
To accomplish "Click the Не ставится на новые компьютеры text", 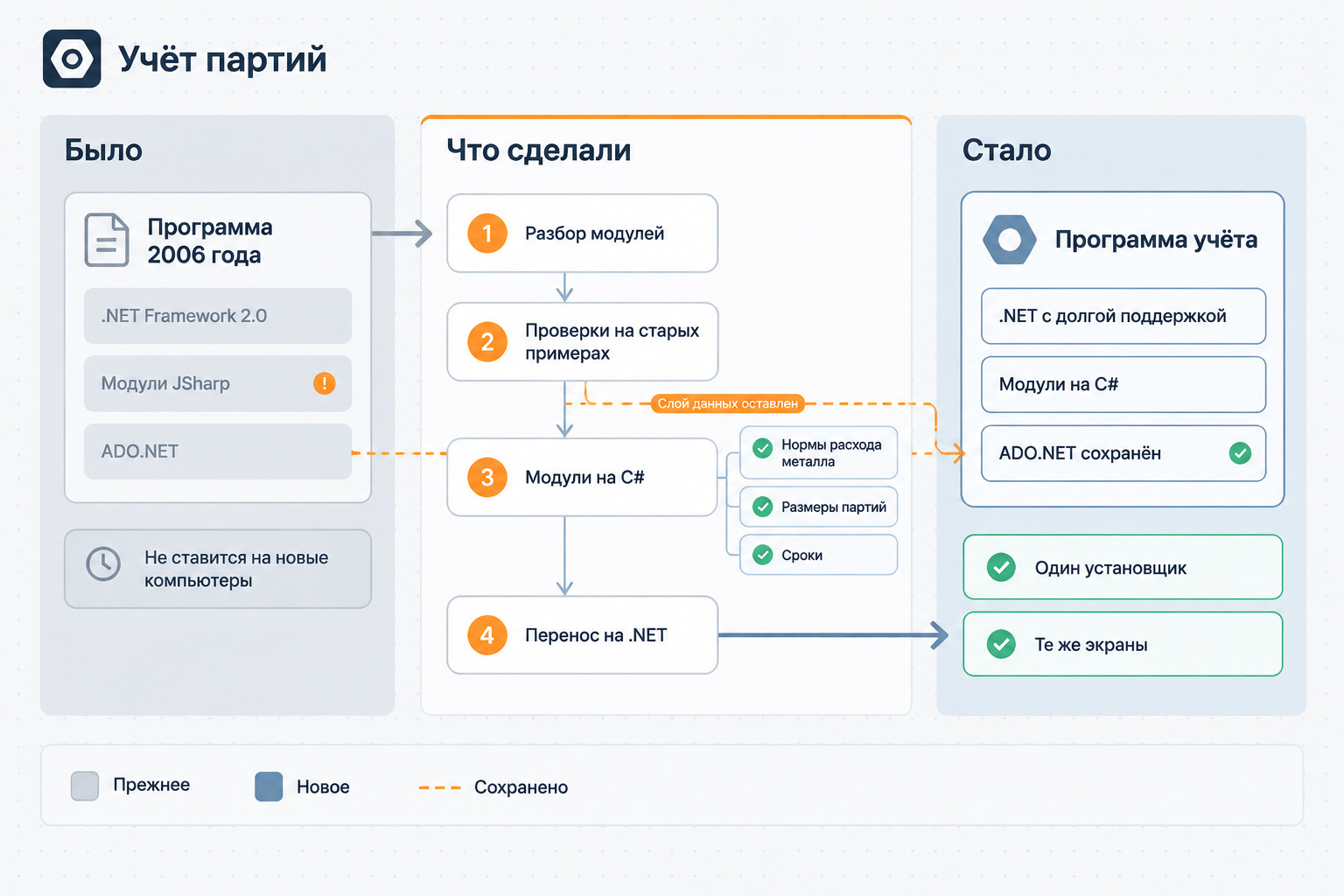I will (x=236, y=569).
